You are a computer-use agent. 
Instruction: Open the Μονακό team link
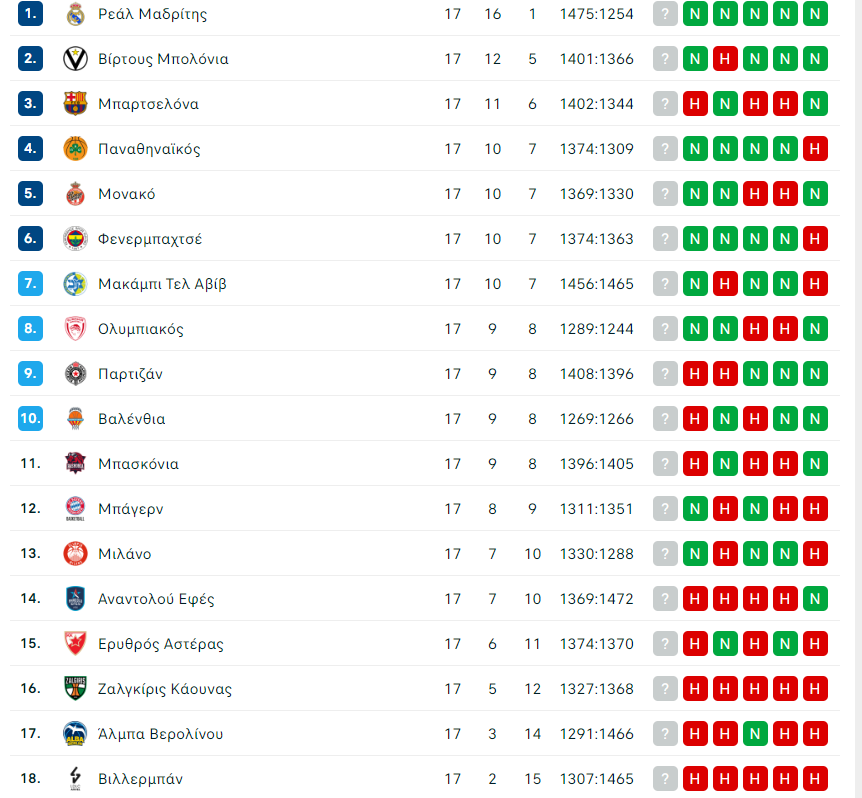126,194
